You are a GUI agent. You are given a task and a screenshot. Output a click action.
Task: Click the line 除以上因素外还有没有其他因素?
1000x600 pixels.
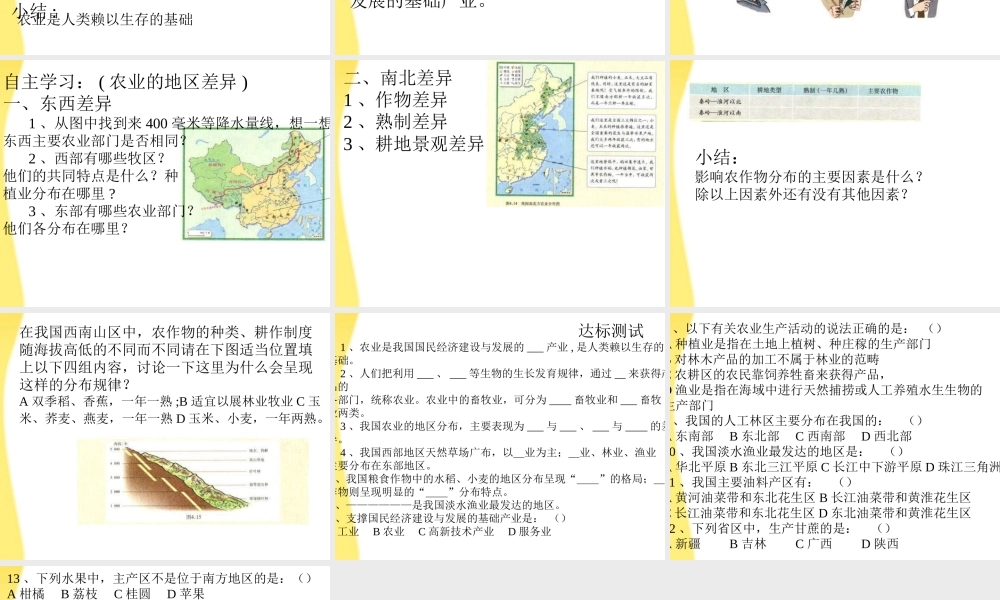[802, 194]
